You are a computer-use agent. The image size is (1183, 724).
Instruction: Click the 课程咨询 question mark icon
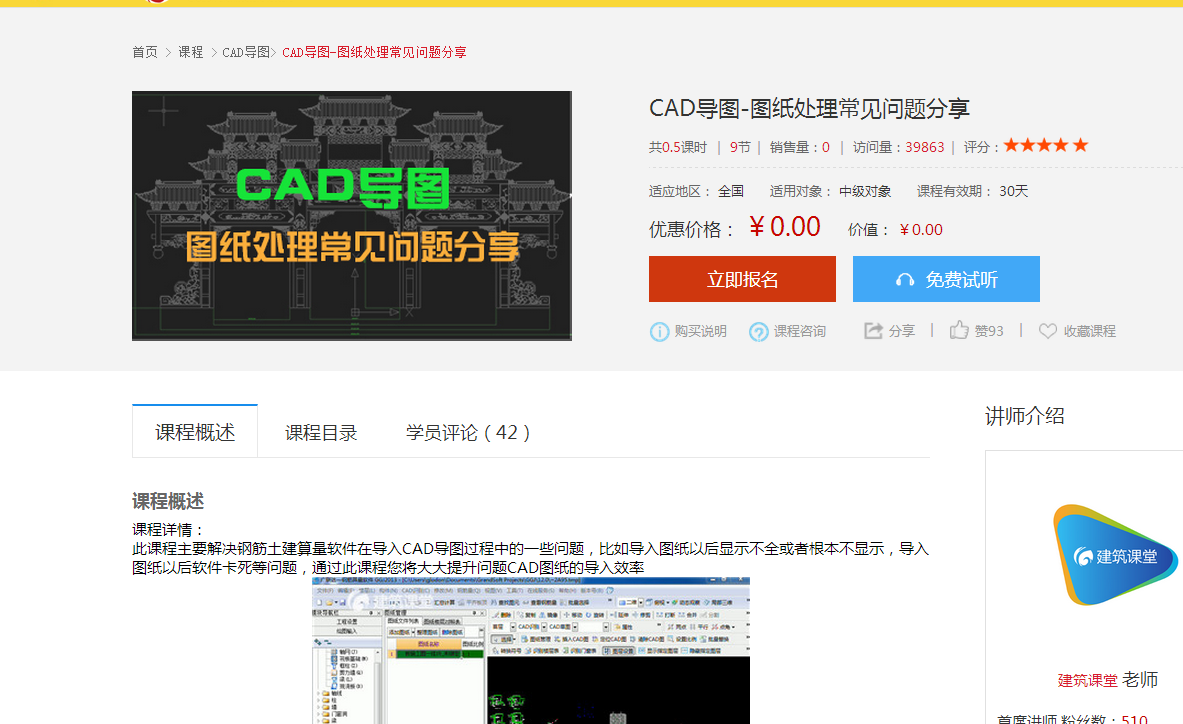tap(759, 331)
